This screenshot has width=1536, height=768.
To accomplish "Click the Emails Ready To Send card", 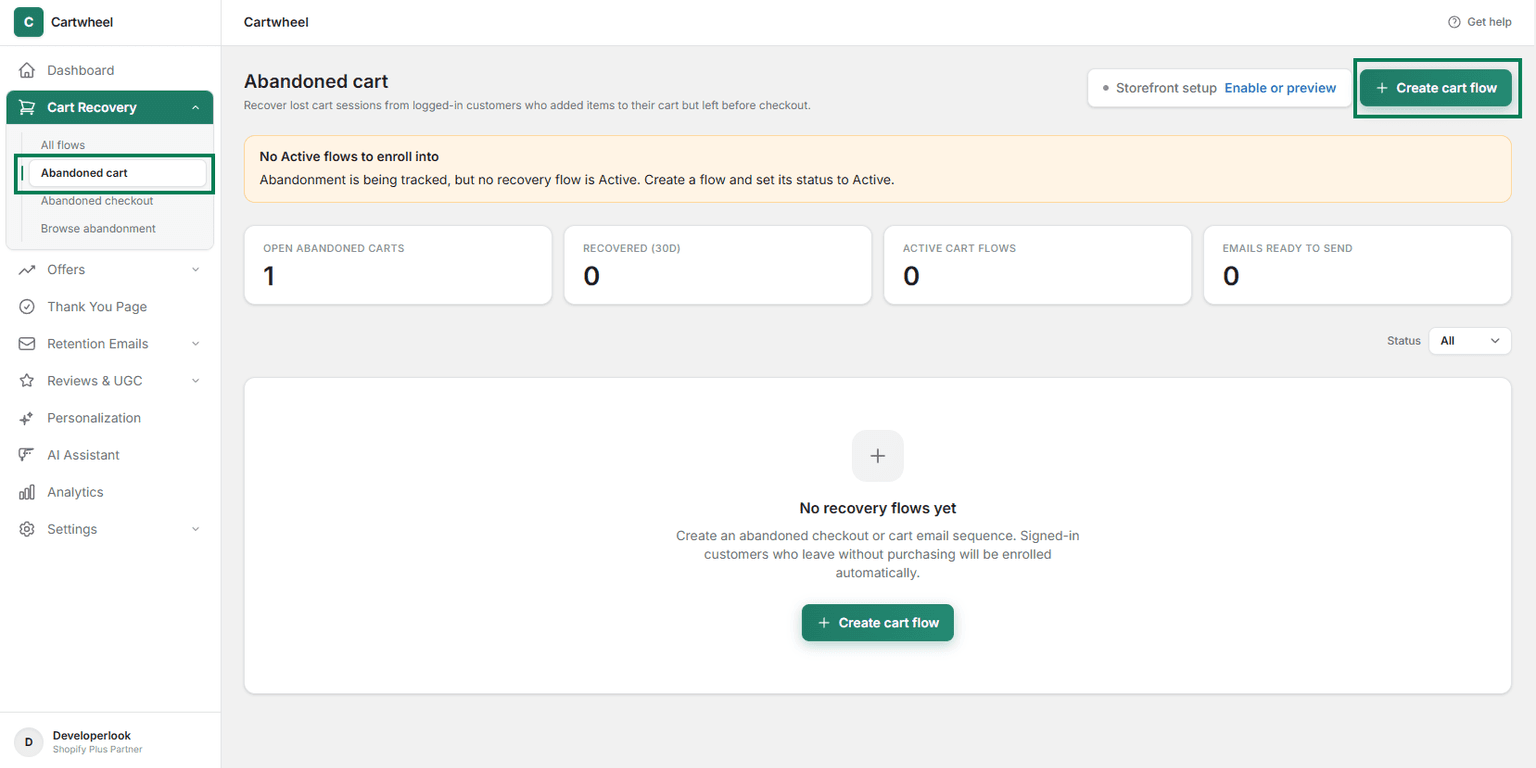I will pos(1358,265).
